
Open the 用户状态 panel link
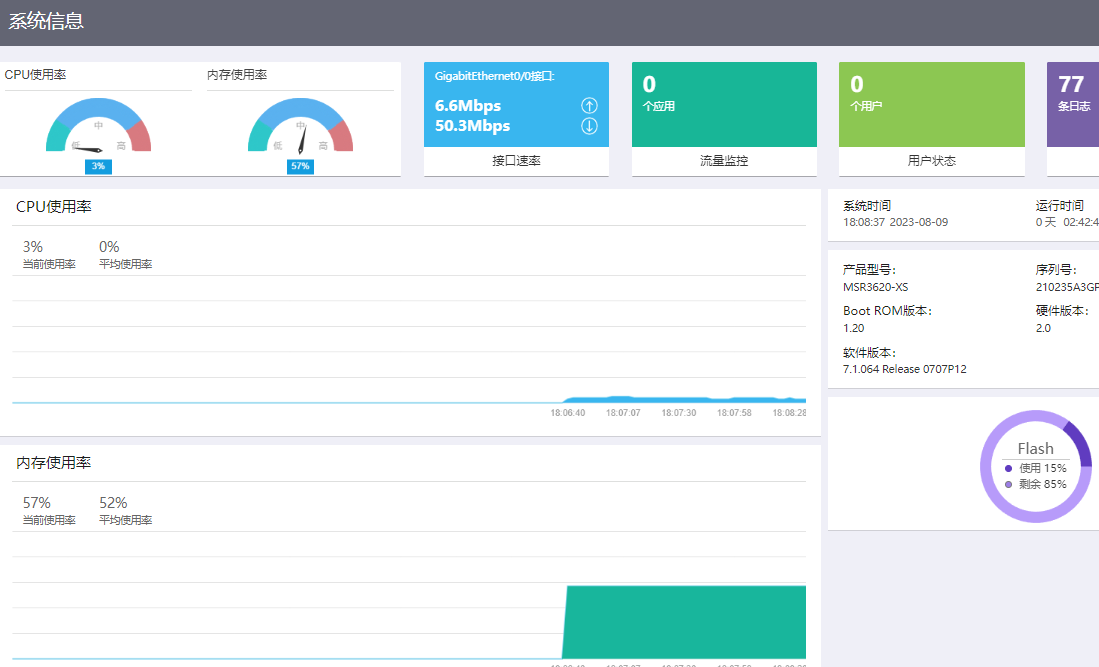click(931, 161)
